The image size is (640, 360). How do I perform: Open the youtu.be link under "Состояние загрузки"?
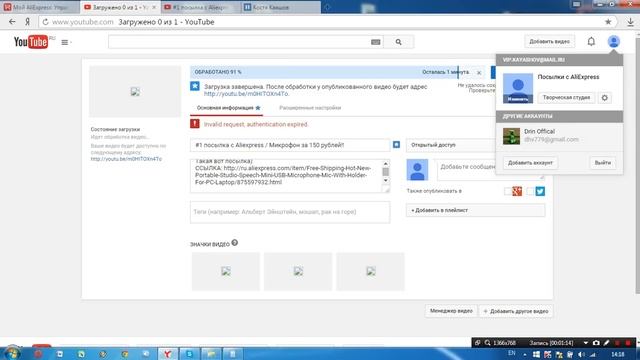[x=126, y=159]
